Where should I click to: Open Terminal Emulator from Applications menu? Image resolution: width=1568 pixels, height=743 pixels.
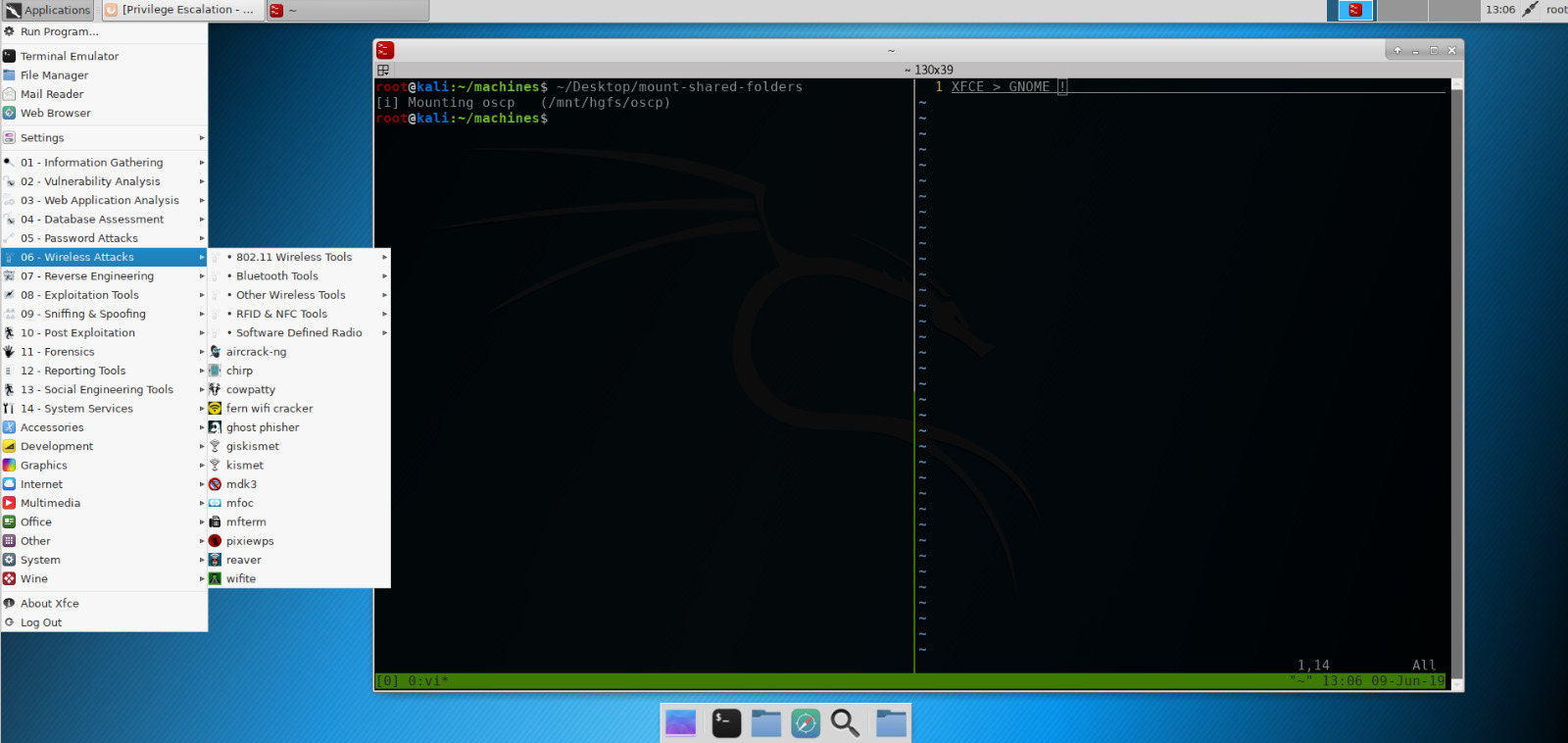pyautogui.click(x=104, y=56)
